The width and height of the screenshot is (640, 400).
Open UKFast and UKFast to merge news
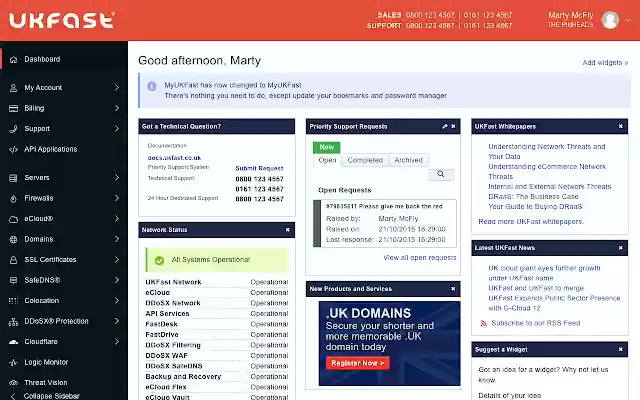(536, 288)
